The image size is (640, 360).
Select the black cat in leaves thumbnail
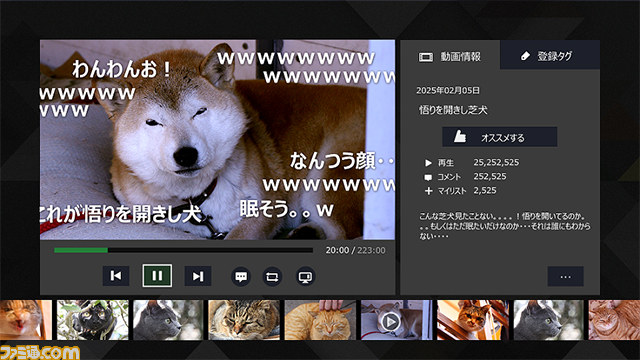[93, 320]
